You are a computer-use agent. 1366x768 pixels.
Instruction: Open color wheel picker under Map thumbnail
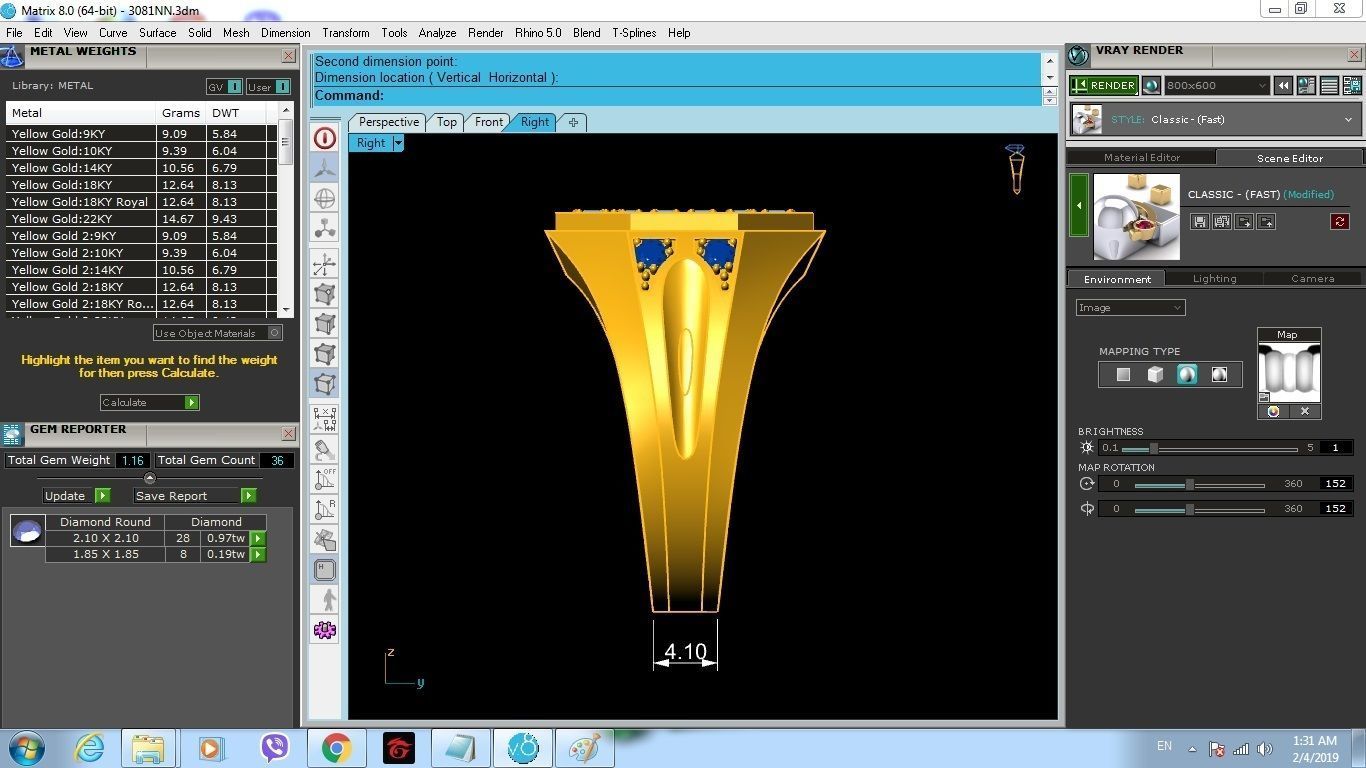click(1273, 411)
